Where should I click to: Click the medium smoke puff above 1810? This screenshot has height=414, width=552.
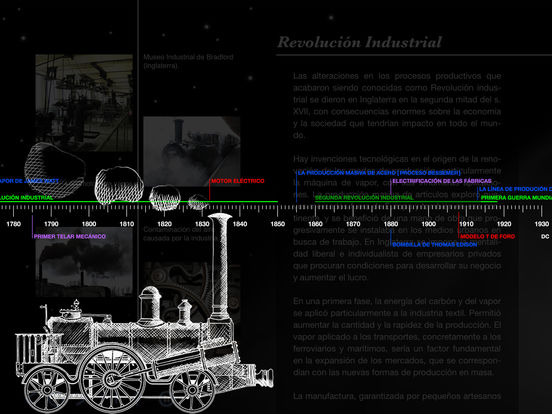[x=119, y=186]
